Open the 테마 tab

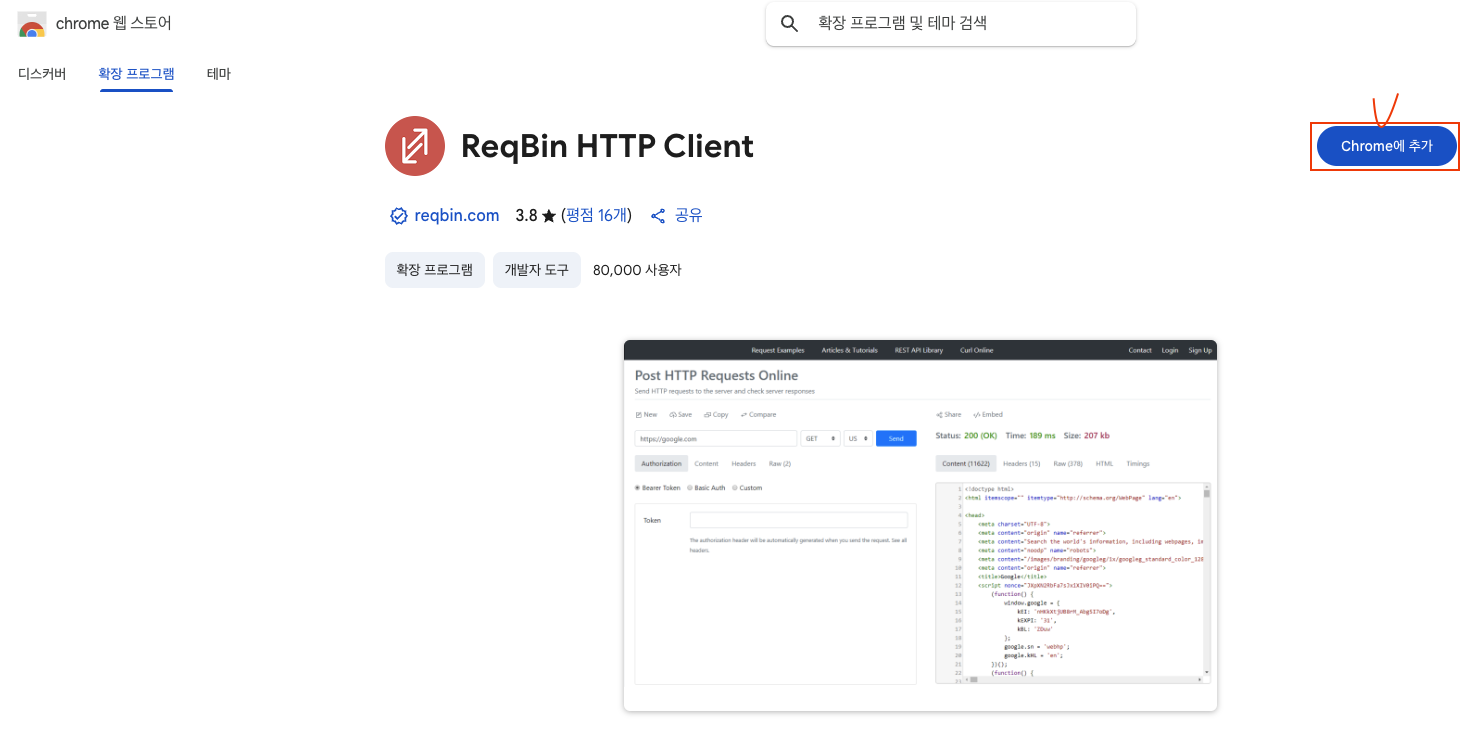pos(219,73)
